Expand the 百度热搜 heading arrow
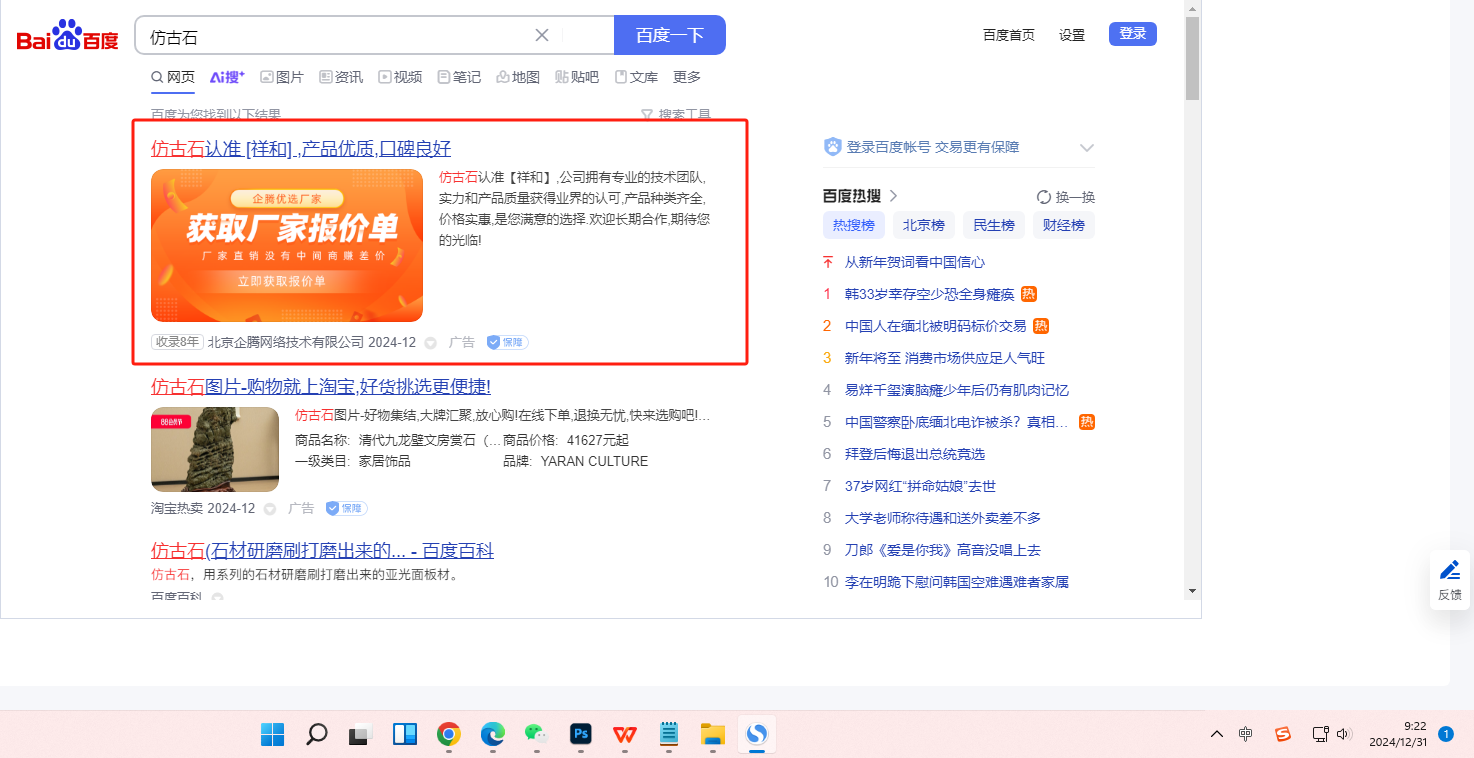Screen dimensions: 1474x758 tap(894, 196)
